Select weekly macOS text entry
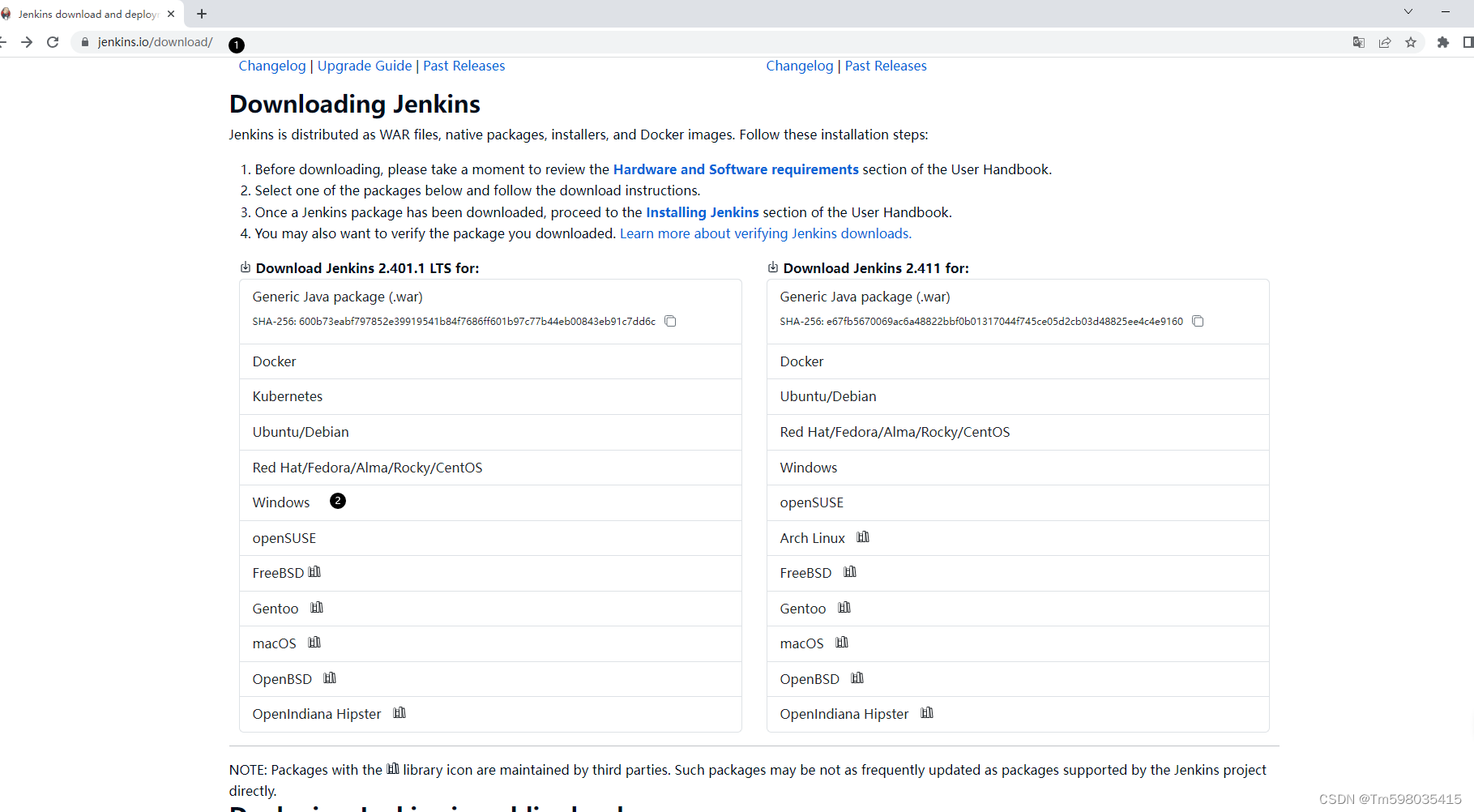1474x812 pixels. [801, 643]
